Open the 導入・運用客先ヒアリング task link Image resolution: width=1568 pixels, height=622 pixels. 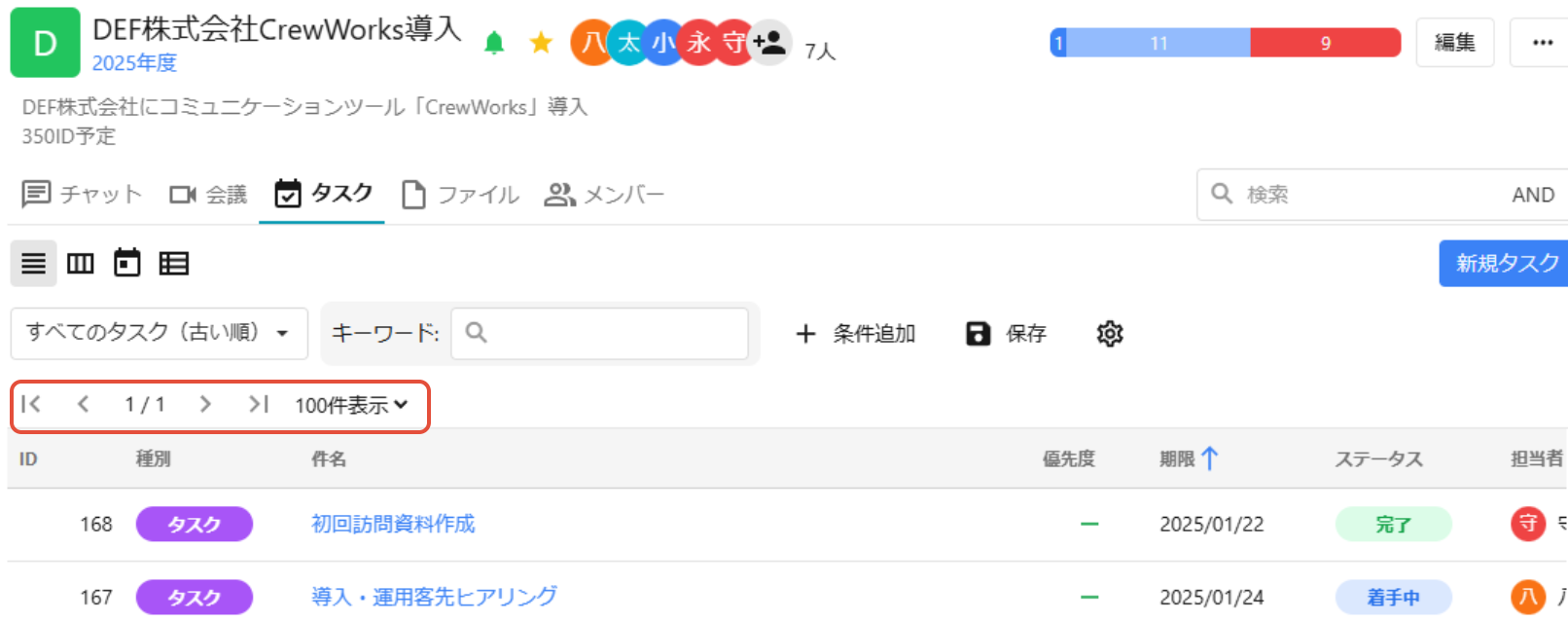(x=434, y=597)
